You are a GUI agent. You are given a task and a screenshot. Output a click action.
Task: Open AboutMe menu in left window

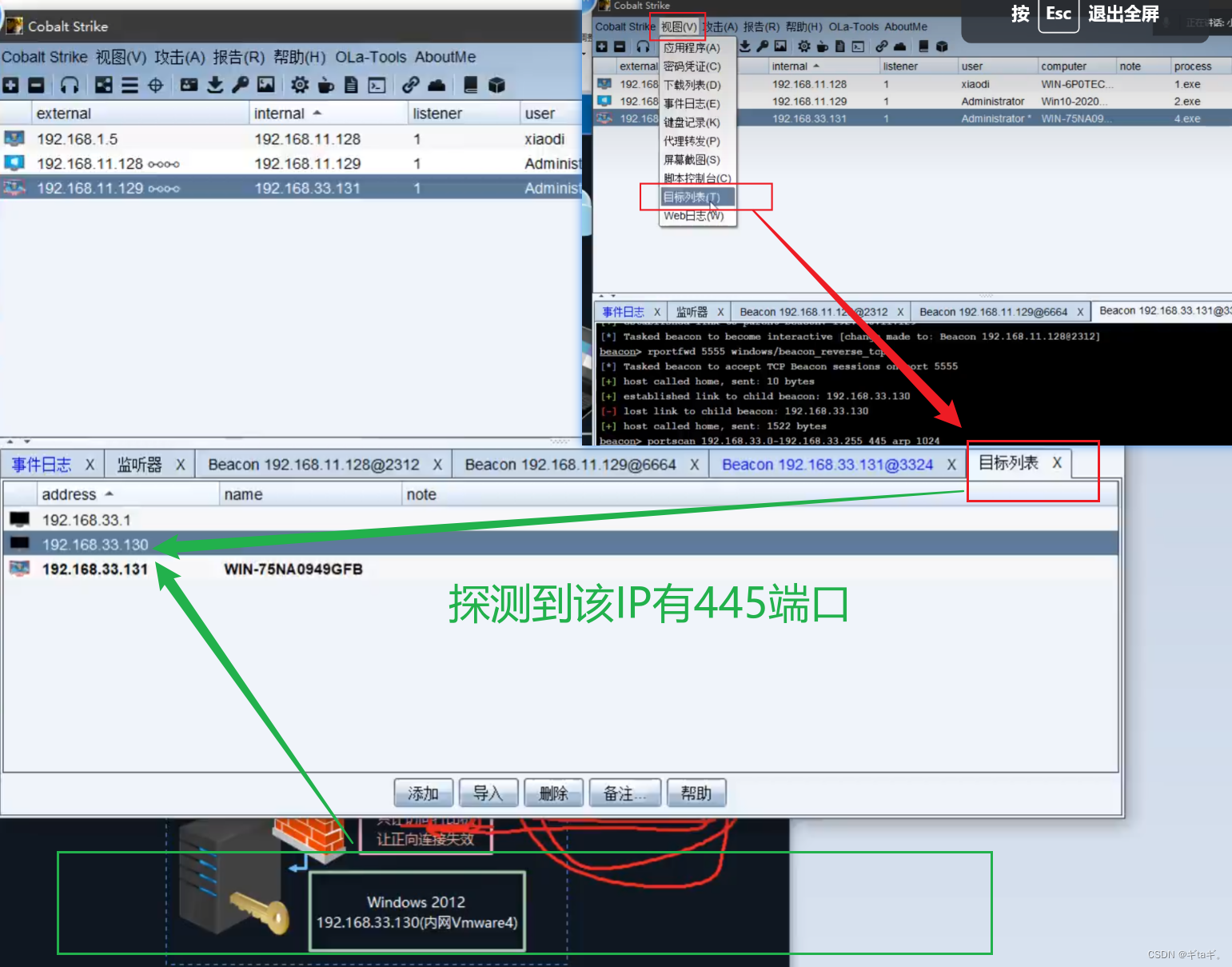(445, 57)
